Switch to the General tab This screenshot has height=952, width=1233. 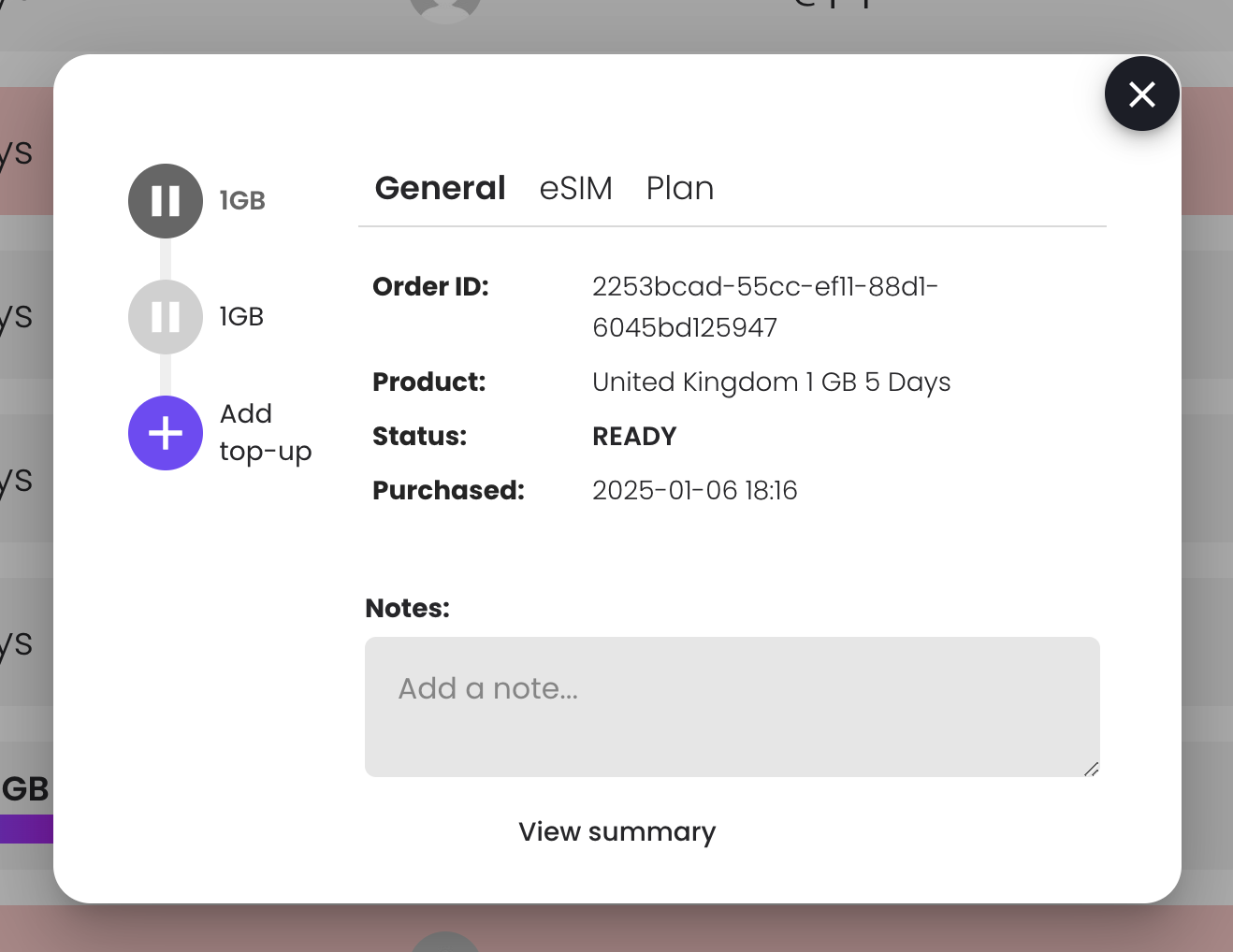tap(440, 188)
